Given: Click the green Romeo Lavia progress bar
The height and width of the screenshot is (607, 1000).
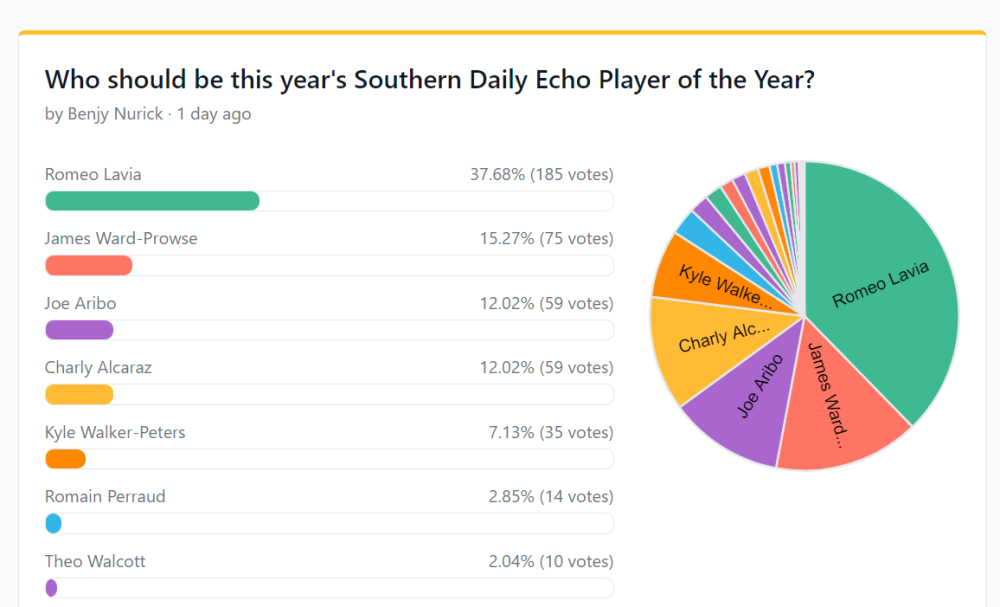Looking at the screenshot, I should (x=152, y=201).
